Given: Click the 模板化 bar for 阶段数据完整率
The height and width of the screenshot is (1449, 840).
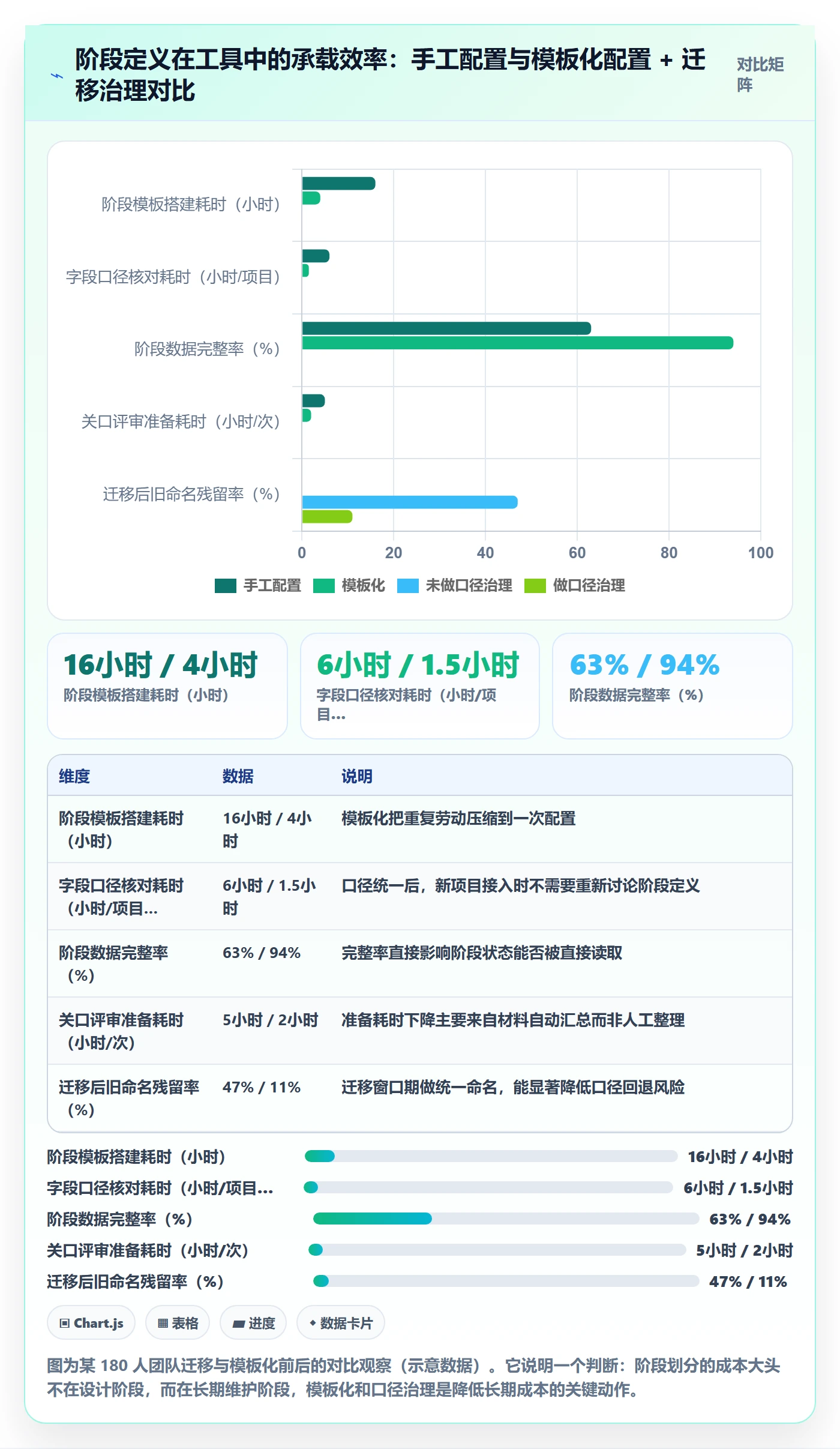Looking at the screenshot, I should coord(518,343).
